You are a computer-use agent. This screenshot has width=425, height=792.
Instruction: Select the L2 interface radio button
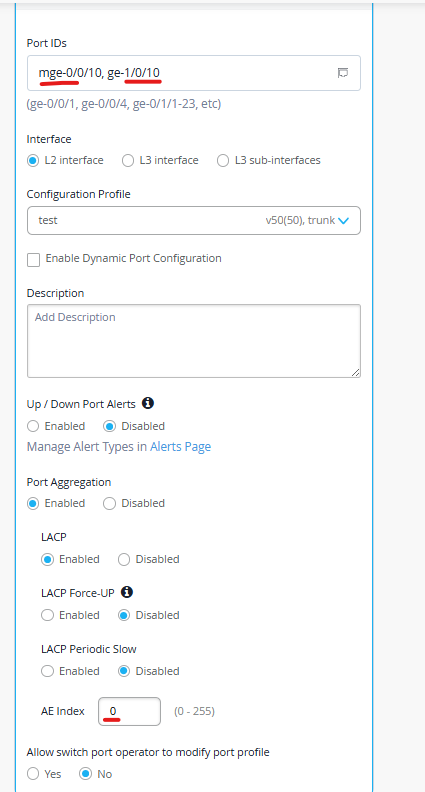tap(33, 161)
